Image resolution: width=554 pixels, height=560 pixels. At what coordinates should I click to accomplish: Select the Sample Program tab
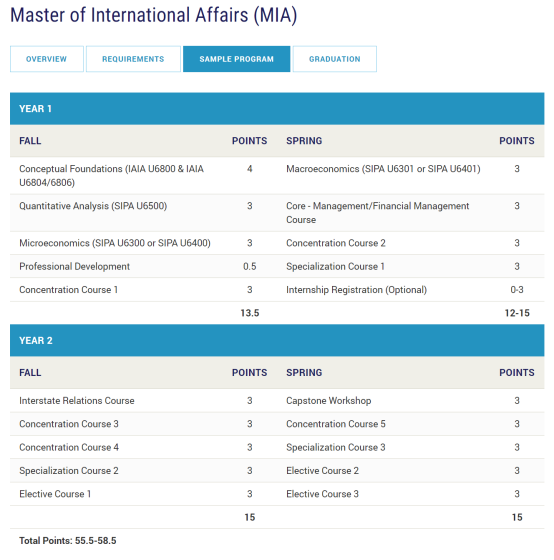(236, 59)
